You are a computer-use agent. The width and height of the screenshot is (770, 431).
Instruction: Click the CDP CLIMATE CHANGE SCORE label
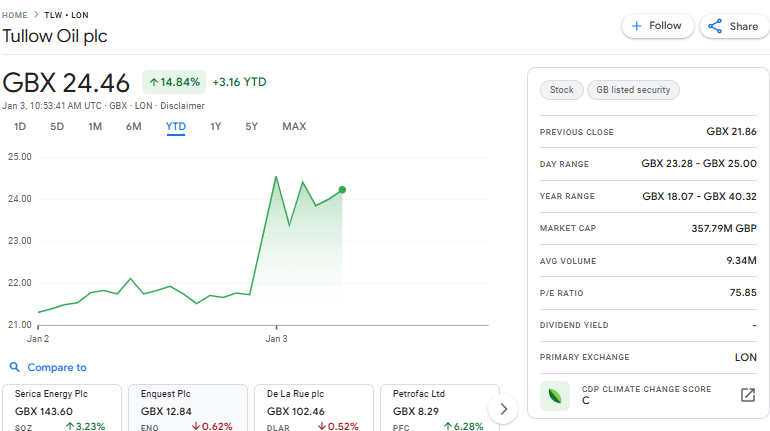[646, 389]
